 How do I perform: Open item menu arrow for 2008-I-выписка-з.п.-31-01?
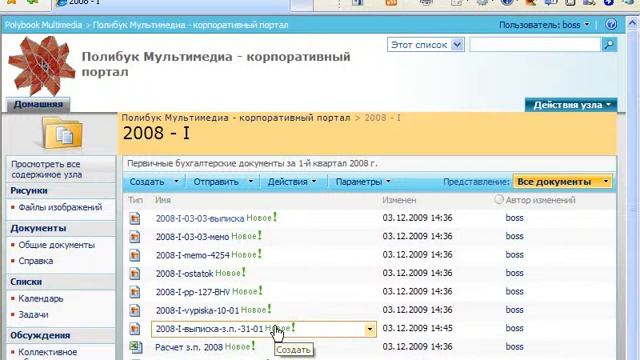pos(370,329)
